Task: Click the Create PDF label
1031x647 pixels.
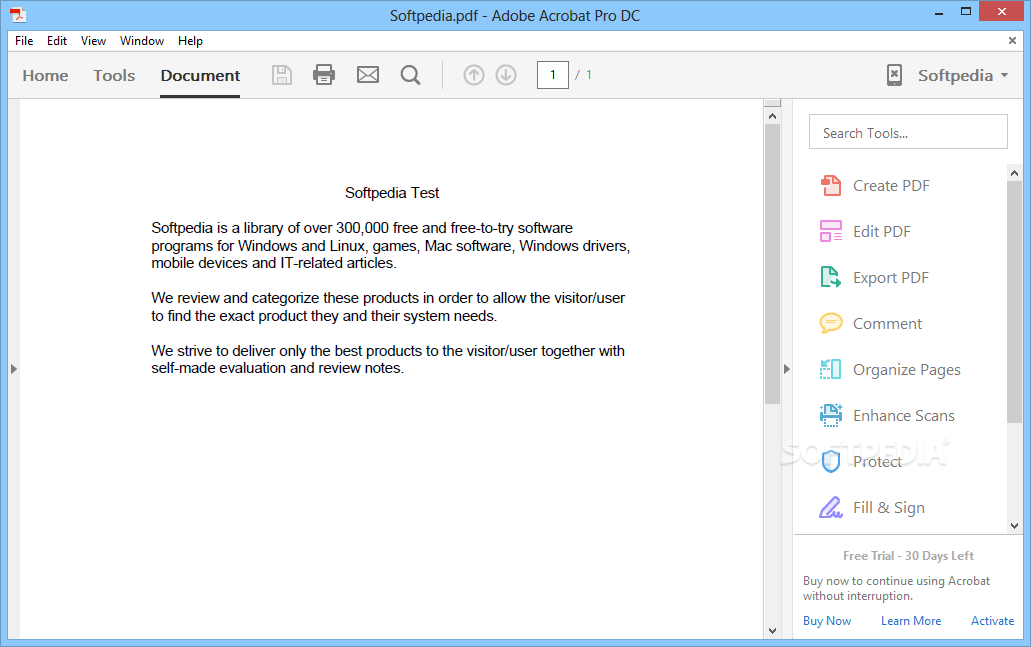Action: (x=891, y=186)
